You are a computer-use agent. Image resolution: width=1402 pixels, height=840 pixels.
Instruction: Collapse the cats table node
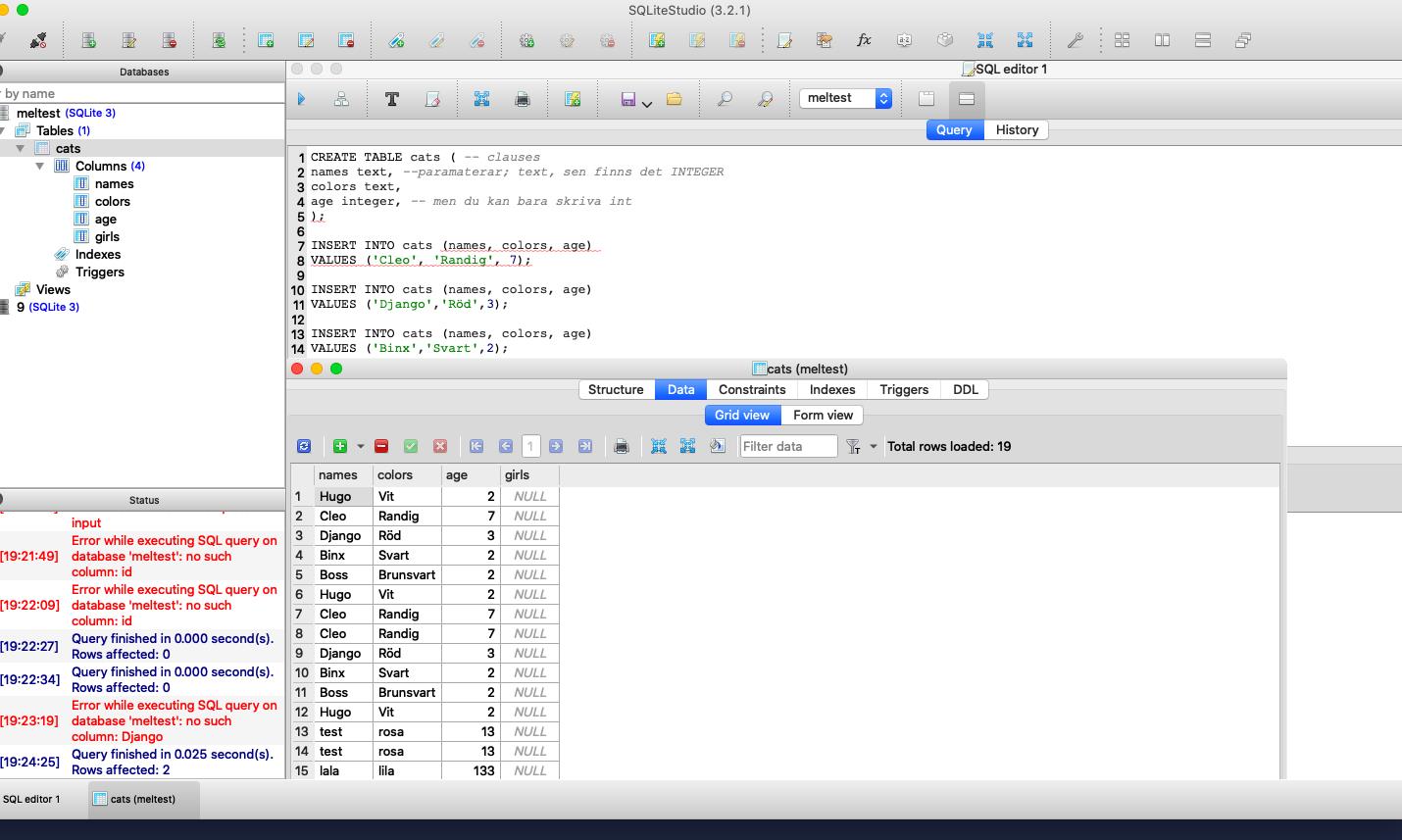20,148
